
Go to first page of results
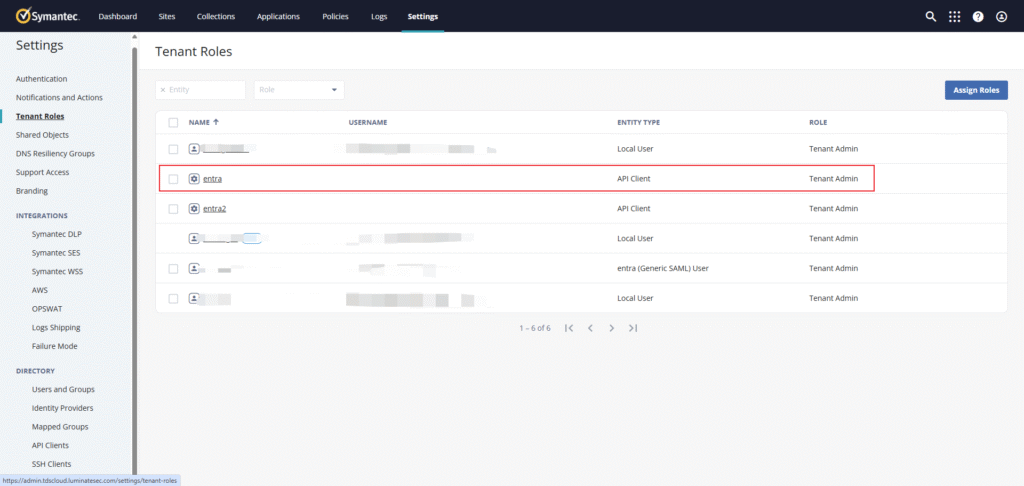pos(569,328)
